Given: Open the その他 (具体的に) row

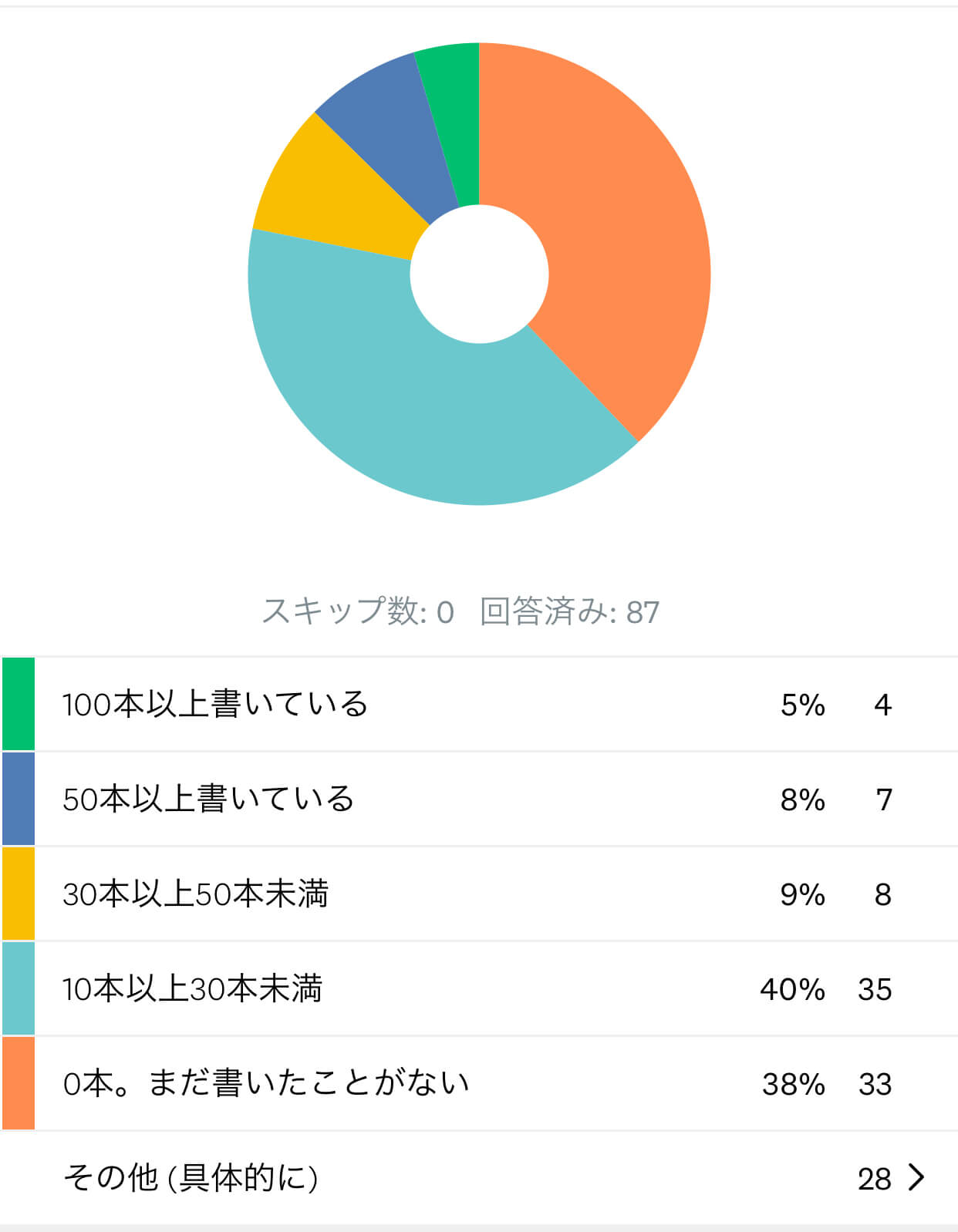Looking at the screenshot, I should [x=479, y=1177].
